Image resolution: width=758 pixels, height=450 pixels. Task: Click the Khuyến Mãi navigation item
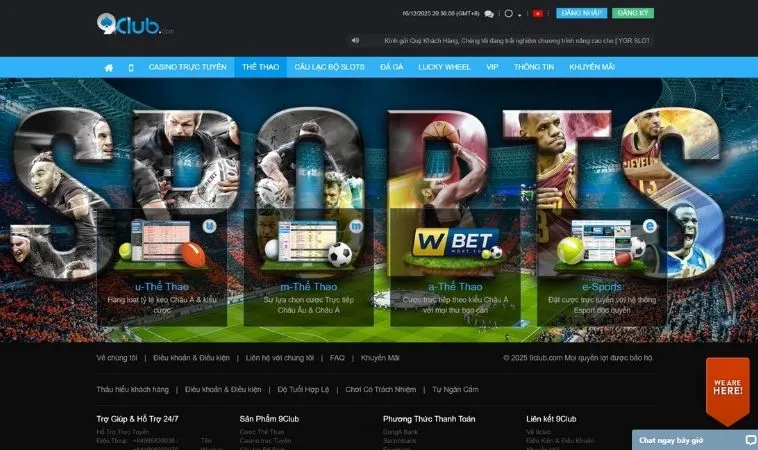pyautogui.click(x=592, y=67)
